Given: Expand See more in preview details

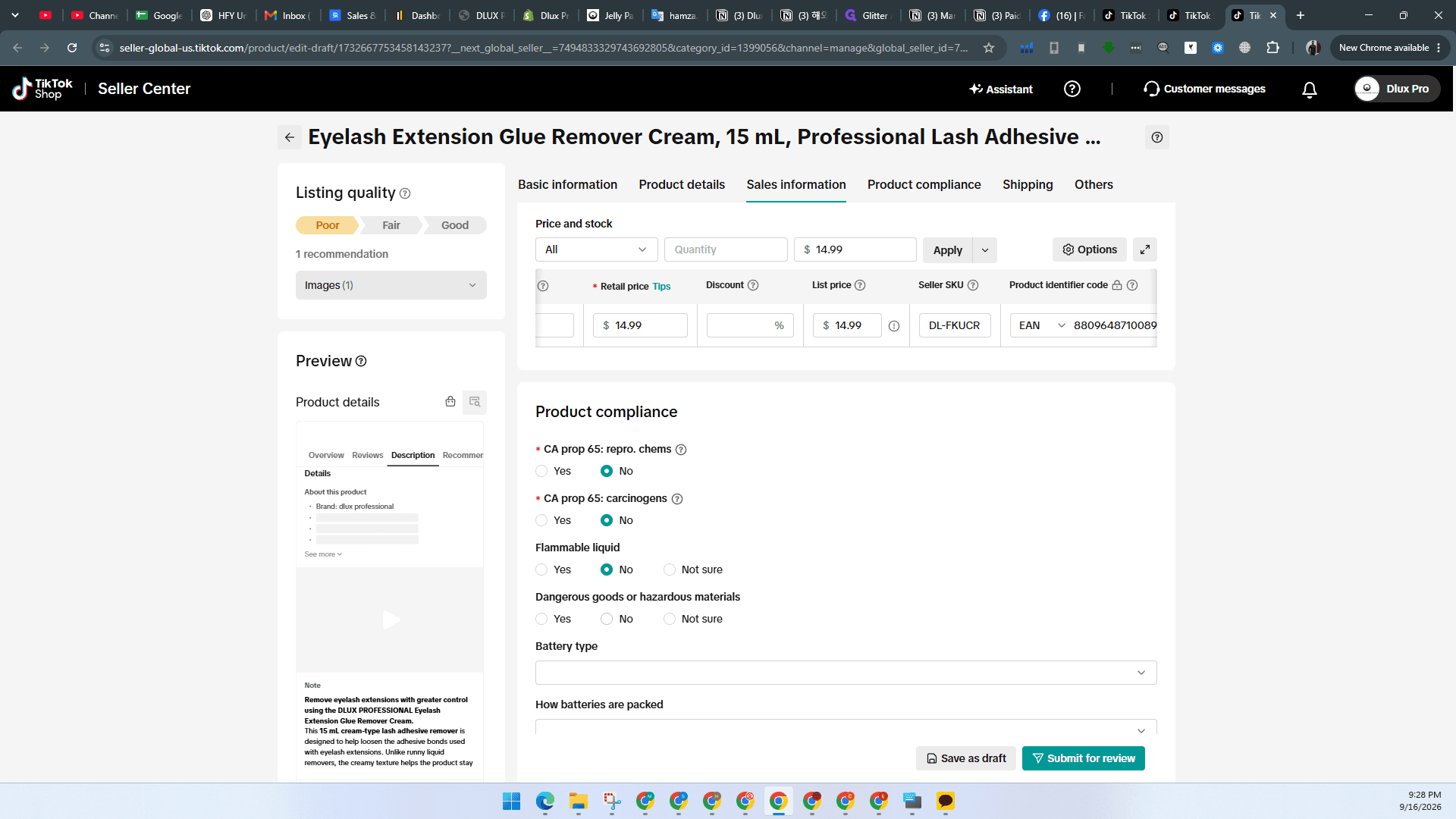Looking at the screenshot, I should click(x=323, y=554).
